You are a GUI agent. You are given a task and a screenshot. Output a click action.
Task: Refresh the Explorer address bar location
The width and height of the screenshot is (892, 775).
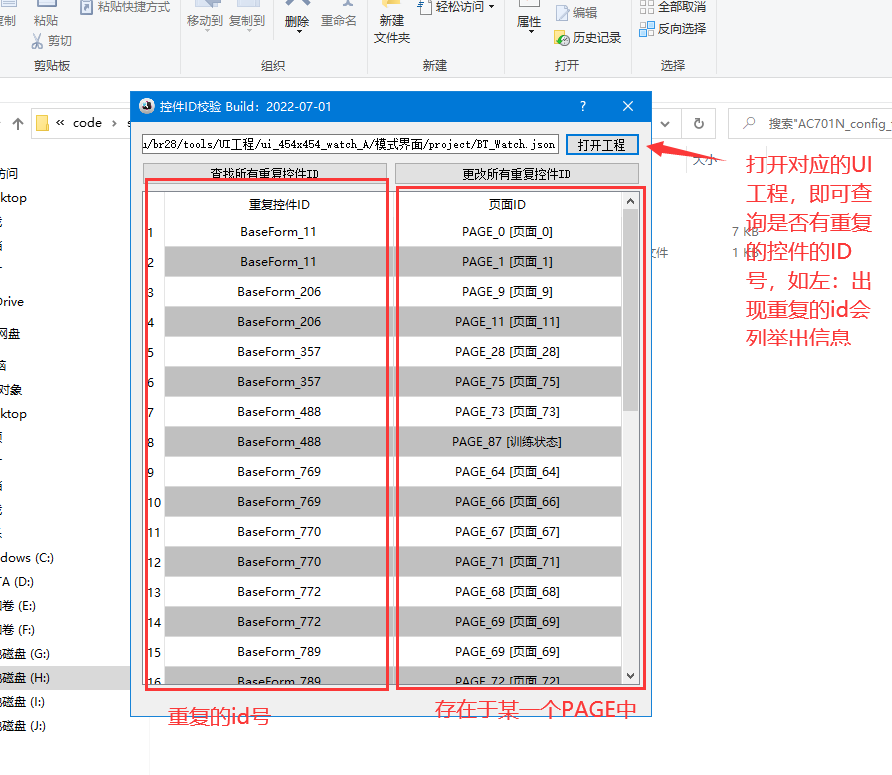click(x=699, y=123)
